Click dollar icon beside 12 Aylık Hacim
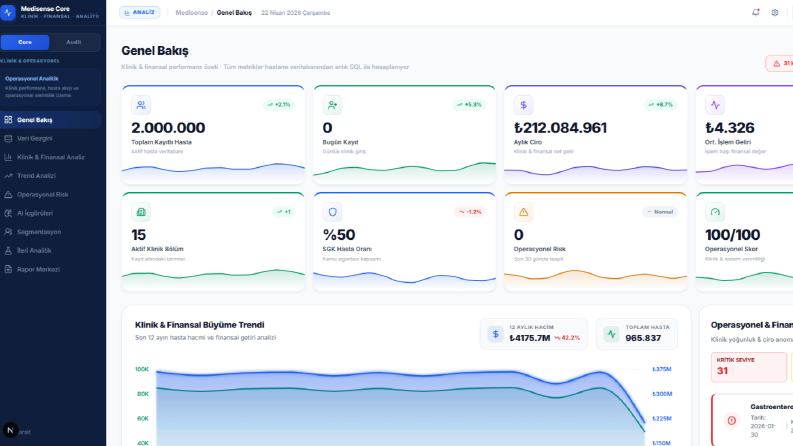The height and width of the screenshot is (446, 793). pos(496,334)
